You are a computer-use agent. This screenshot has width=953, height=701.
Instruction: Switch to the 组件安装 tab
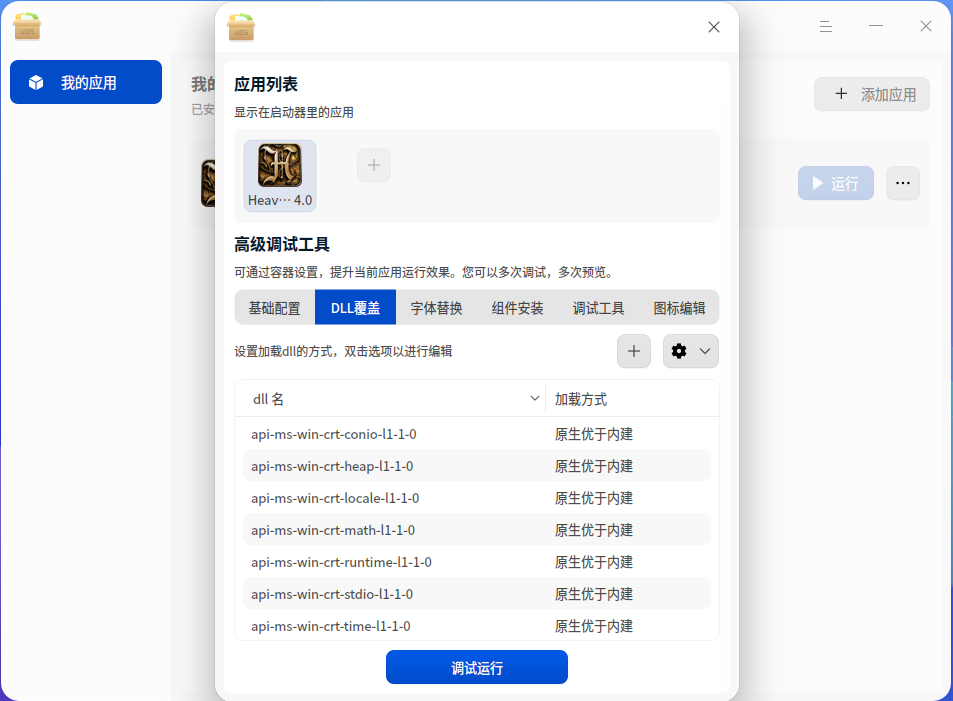[x=517, y=308]
